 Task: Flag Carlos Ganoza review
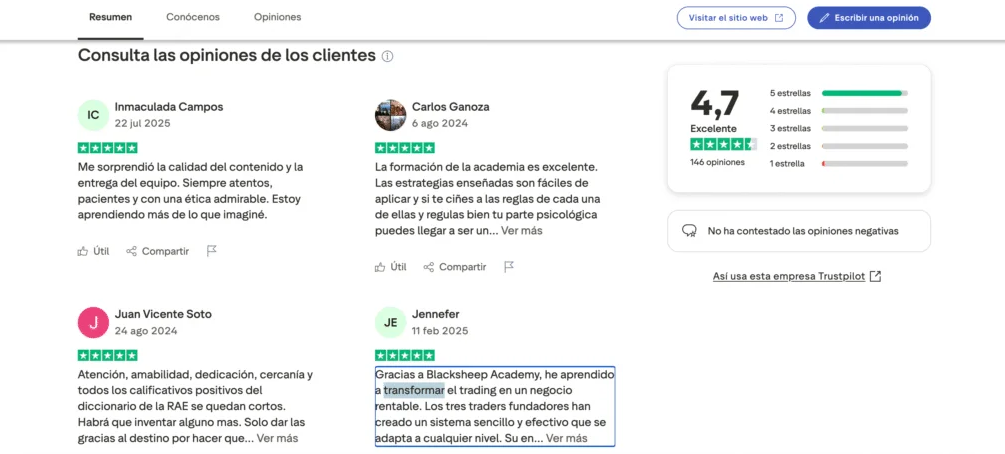pyautogui.click(x=509, y=267)
